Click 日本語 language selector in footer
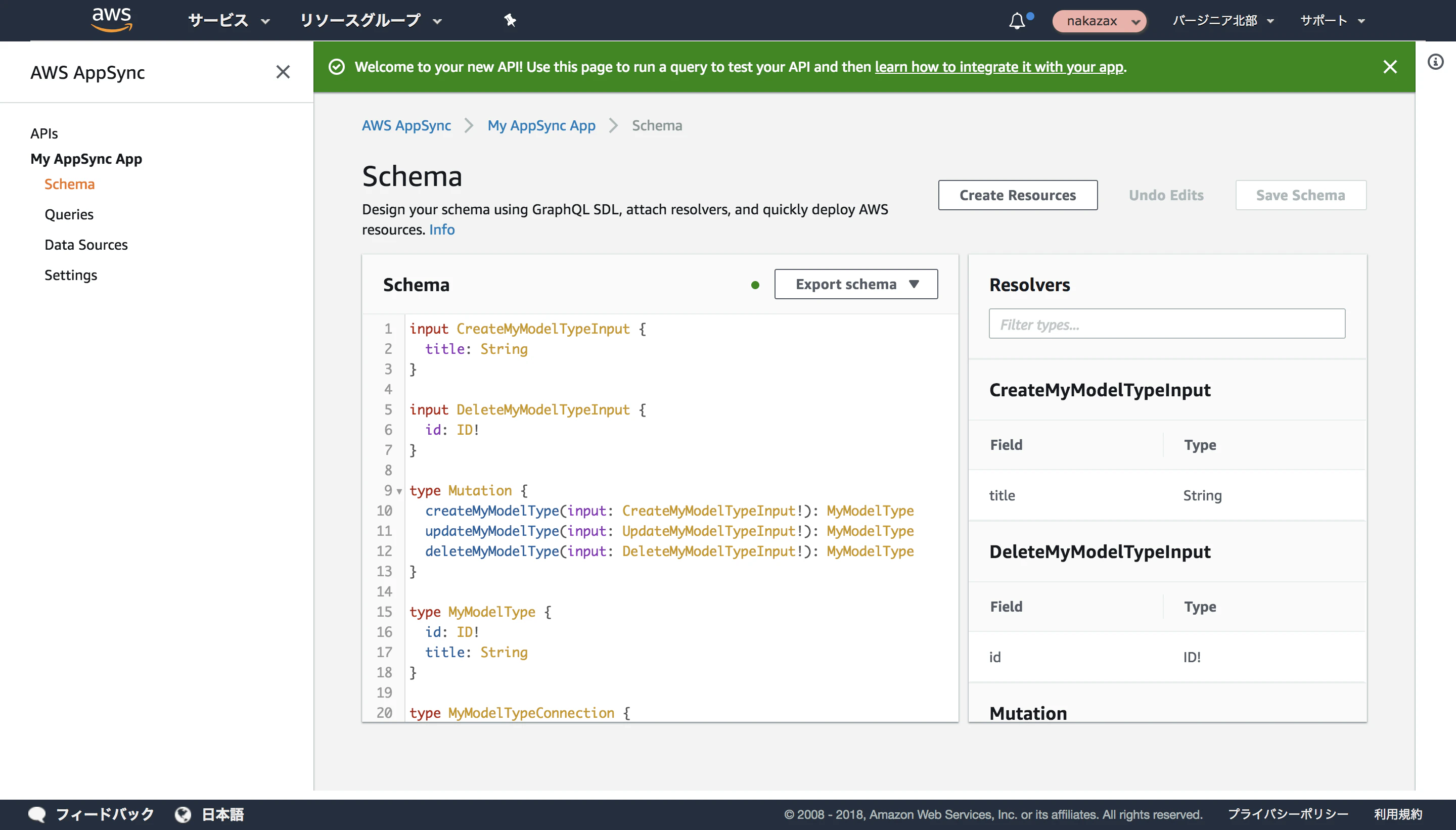The image size is (1456, 830). [223, 814]
